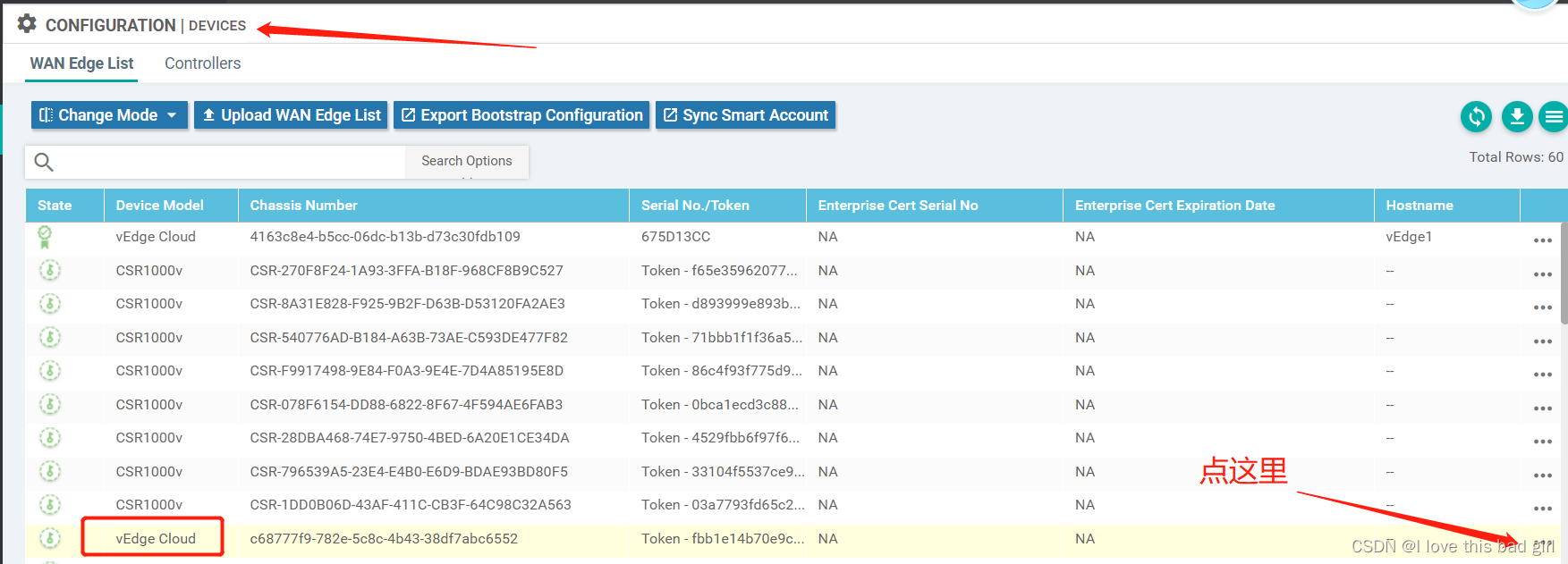Click token 86c4f93f775d9 cell
Image resolution: width=1568 pixels, height=564 pixels.
[722, 371]
